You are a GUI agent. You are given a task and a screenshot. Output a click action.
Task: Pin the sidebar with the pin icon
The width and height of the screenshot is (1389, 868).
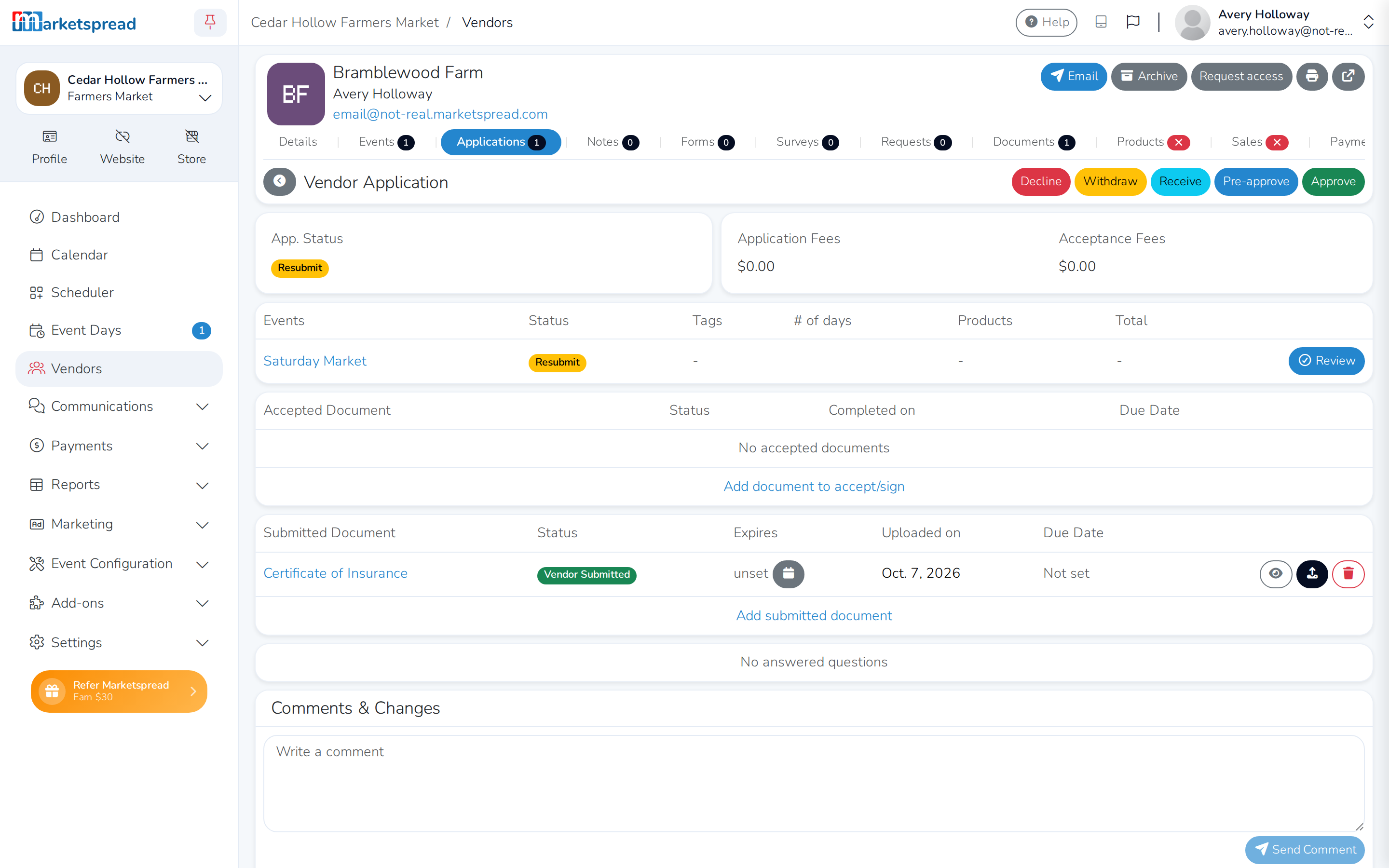pos(210,22)
